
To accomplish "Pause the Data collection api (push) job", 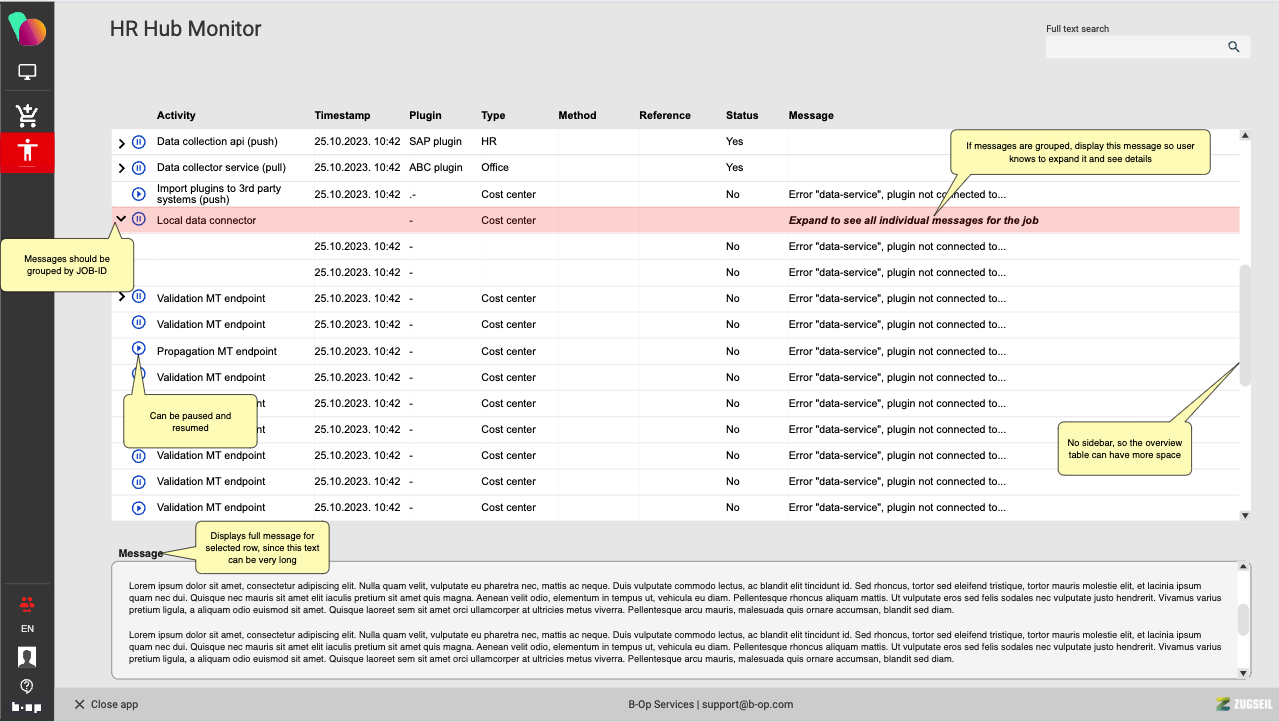I will 139,142.
